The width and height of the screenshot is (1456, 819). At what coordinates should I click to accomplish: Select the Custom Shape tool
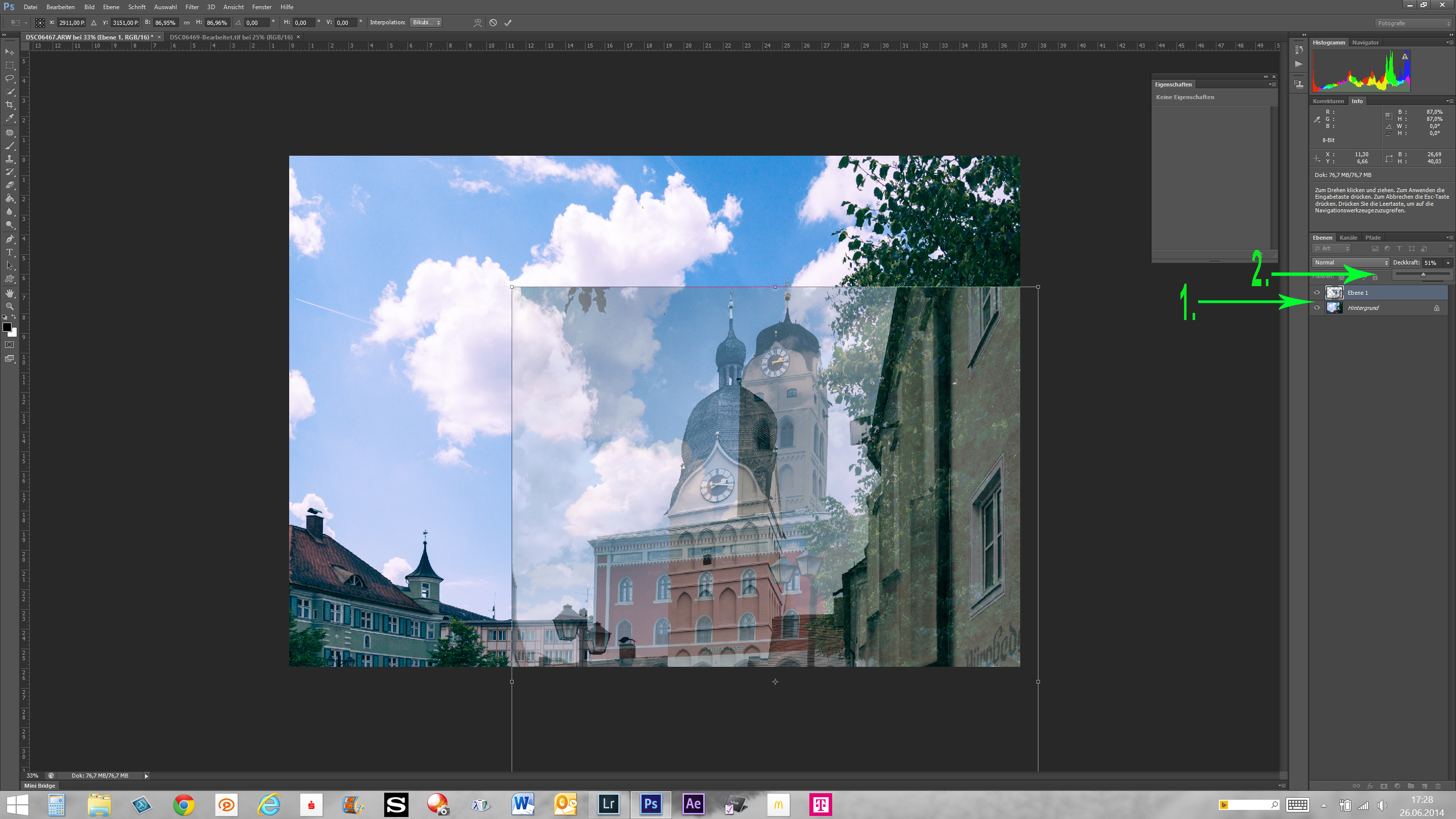(x=10, y=279)
